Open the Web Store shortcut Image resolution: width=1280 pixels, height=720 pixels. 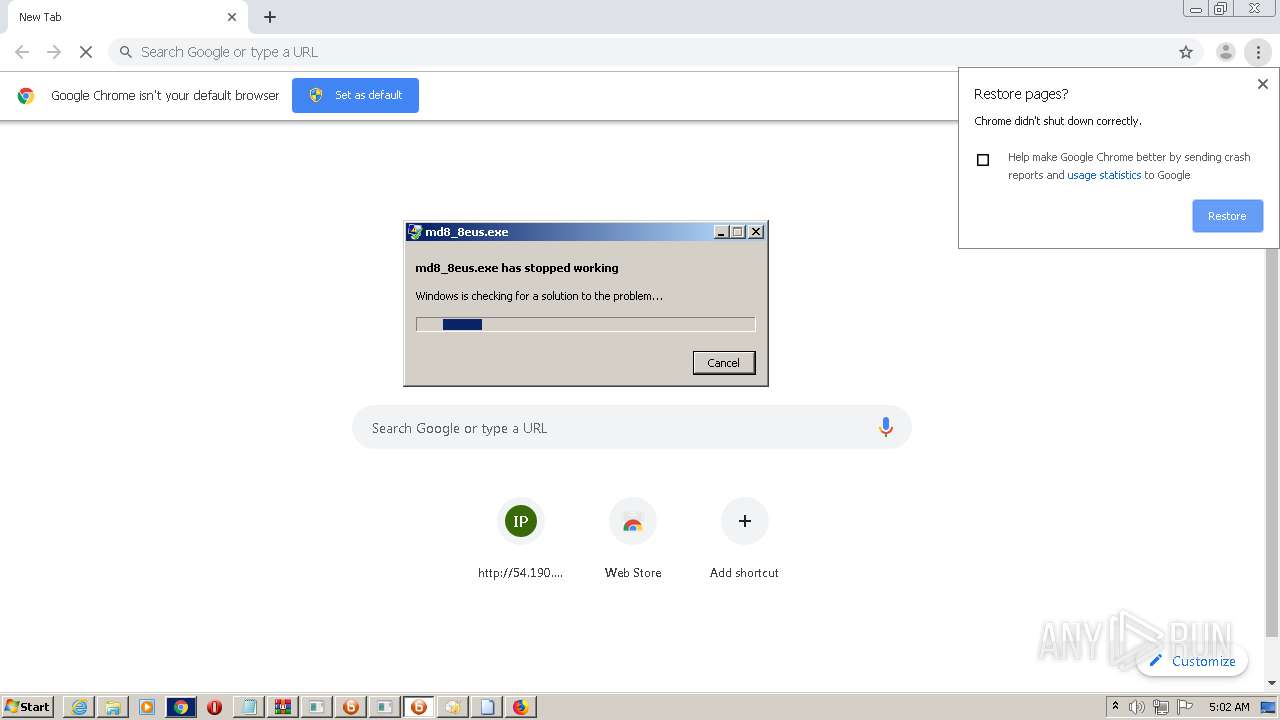pyautogui.click(x=633, y=538)
